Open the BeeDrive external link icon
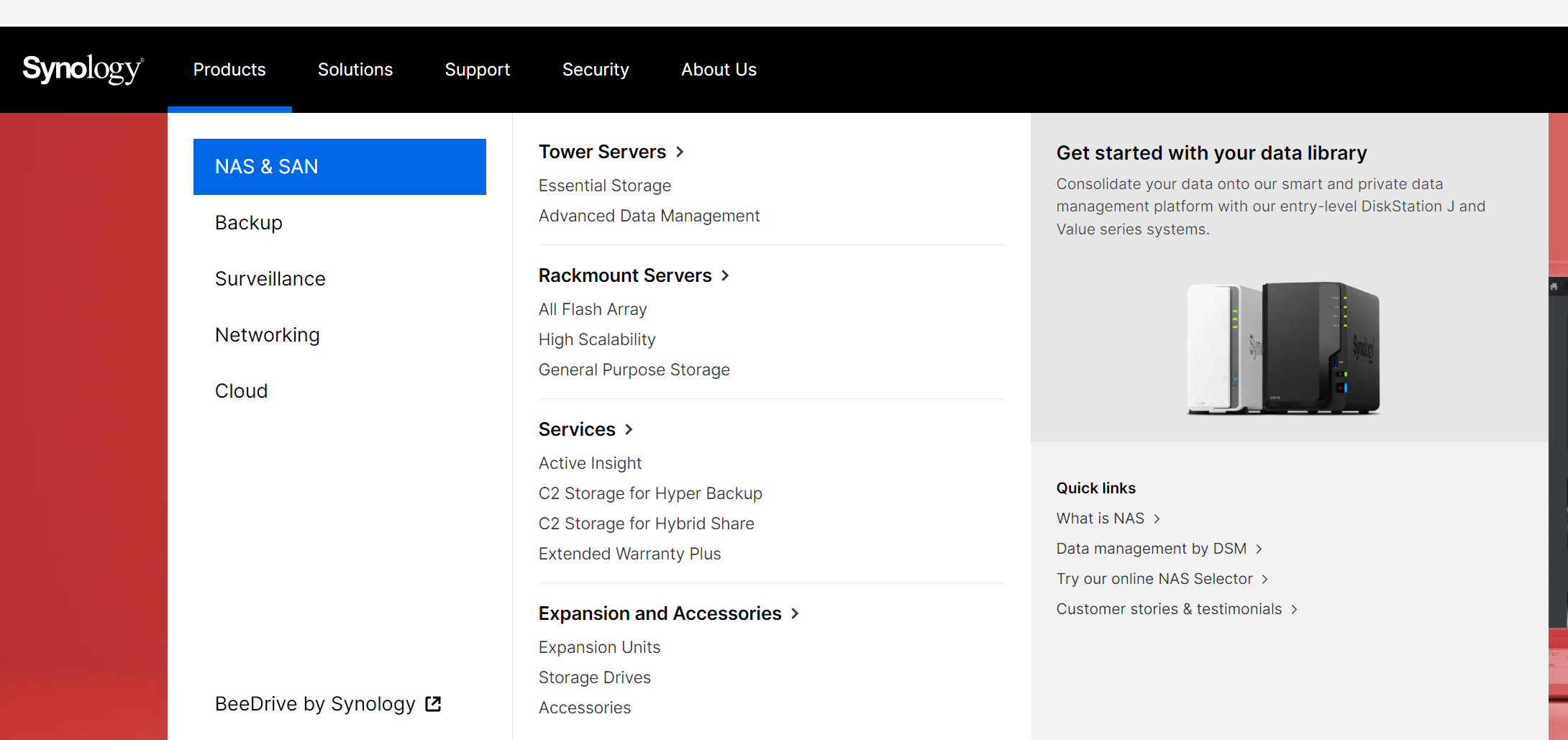Image resolution: width=1568 pixels, height=740 pixels. pos(433,703)
